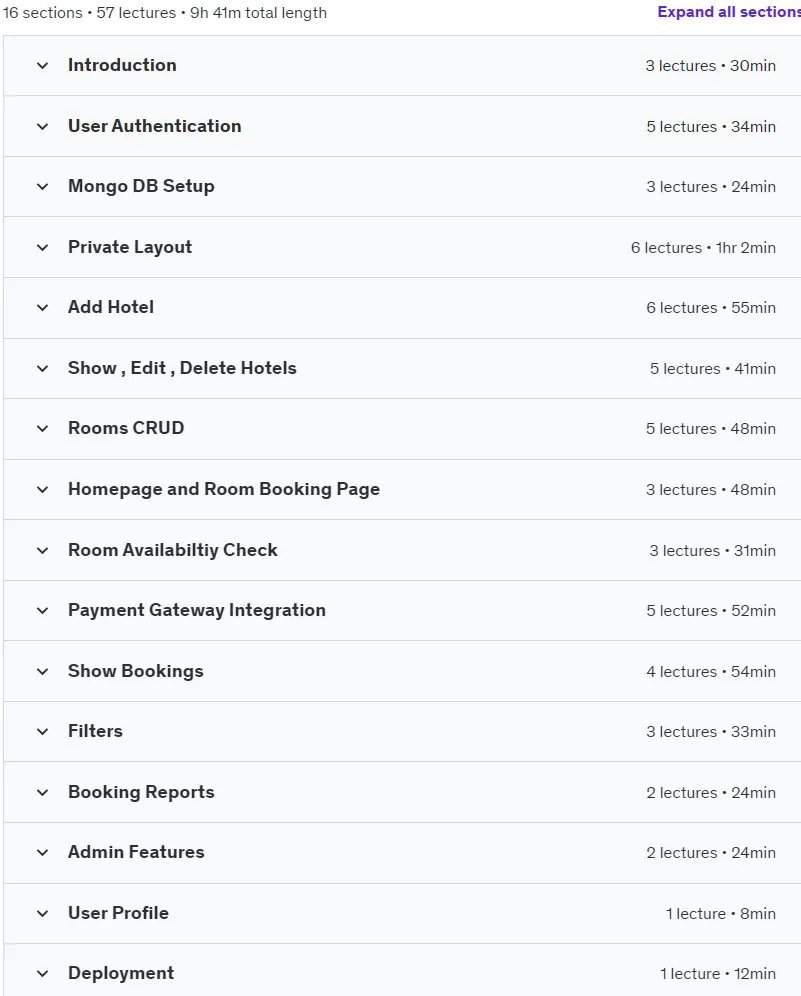Expand the Booking Reports chevron
801x996 pixels.
43,793
